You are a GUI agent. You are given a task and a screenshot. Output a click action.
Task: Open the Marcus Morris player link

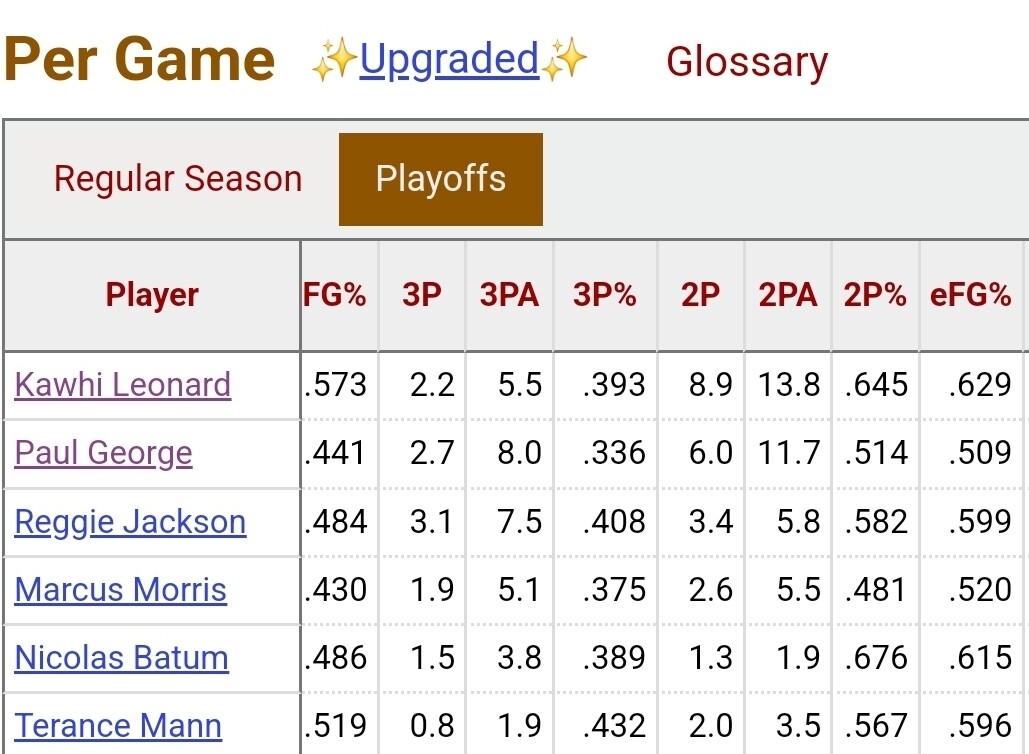[x=121, y=590]
